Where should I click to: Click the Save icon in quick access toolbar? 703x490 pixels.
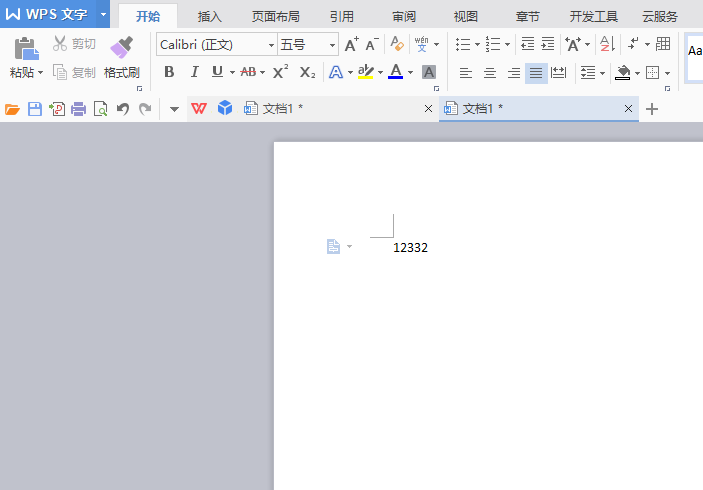click(x=35, y=109)
